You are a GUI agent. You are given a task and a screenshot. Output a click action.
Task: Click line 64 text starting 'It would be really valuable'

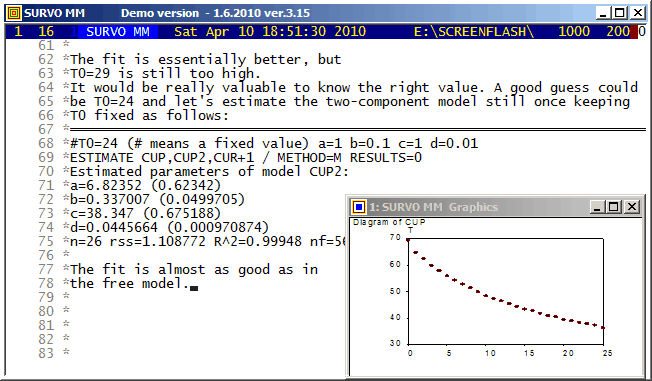[x=354, y=88]
